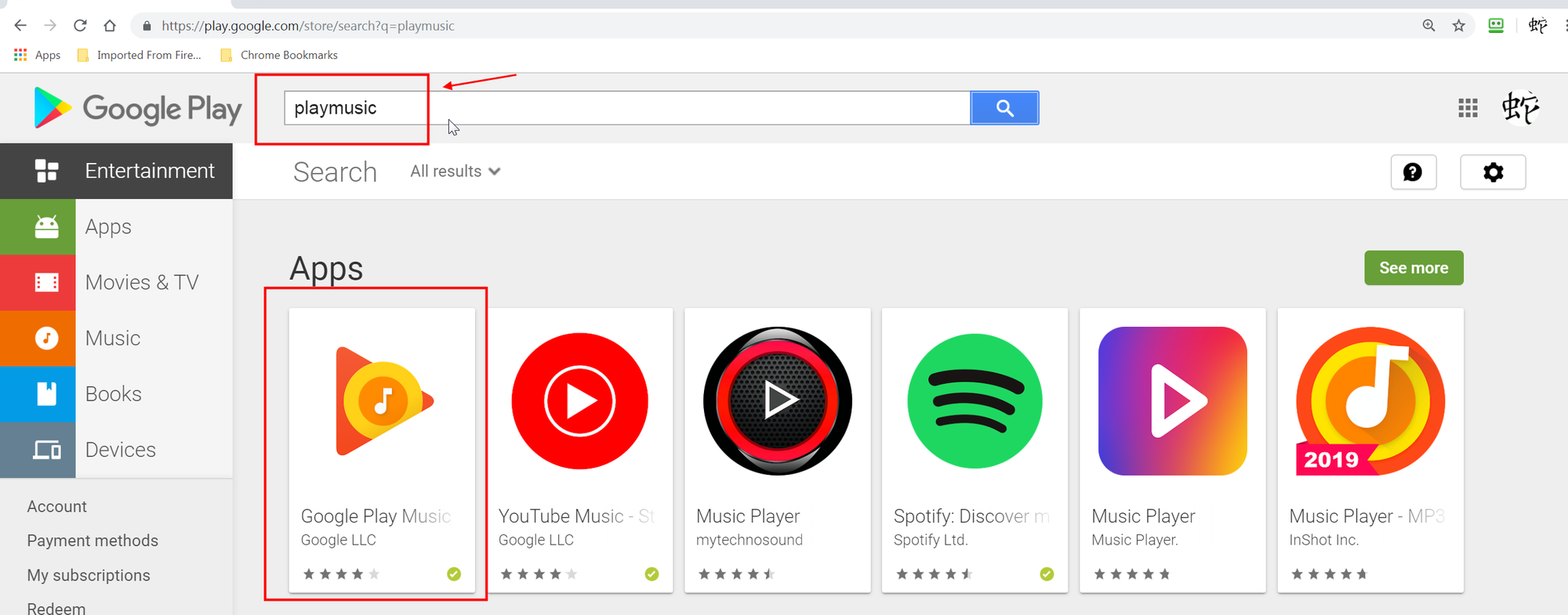The height and width of the screenshot is (615, 1568).
Task: Open My subscriptions link
Action: 89,575
